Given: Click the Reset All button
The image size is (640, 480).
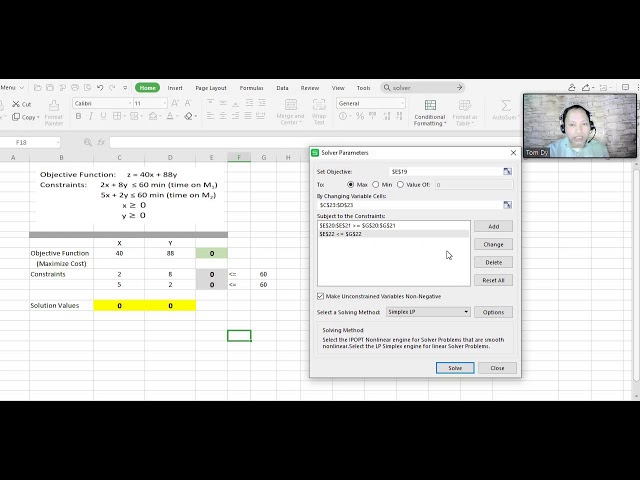Looking at the screenshot, I should click(x=493, y=280).
